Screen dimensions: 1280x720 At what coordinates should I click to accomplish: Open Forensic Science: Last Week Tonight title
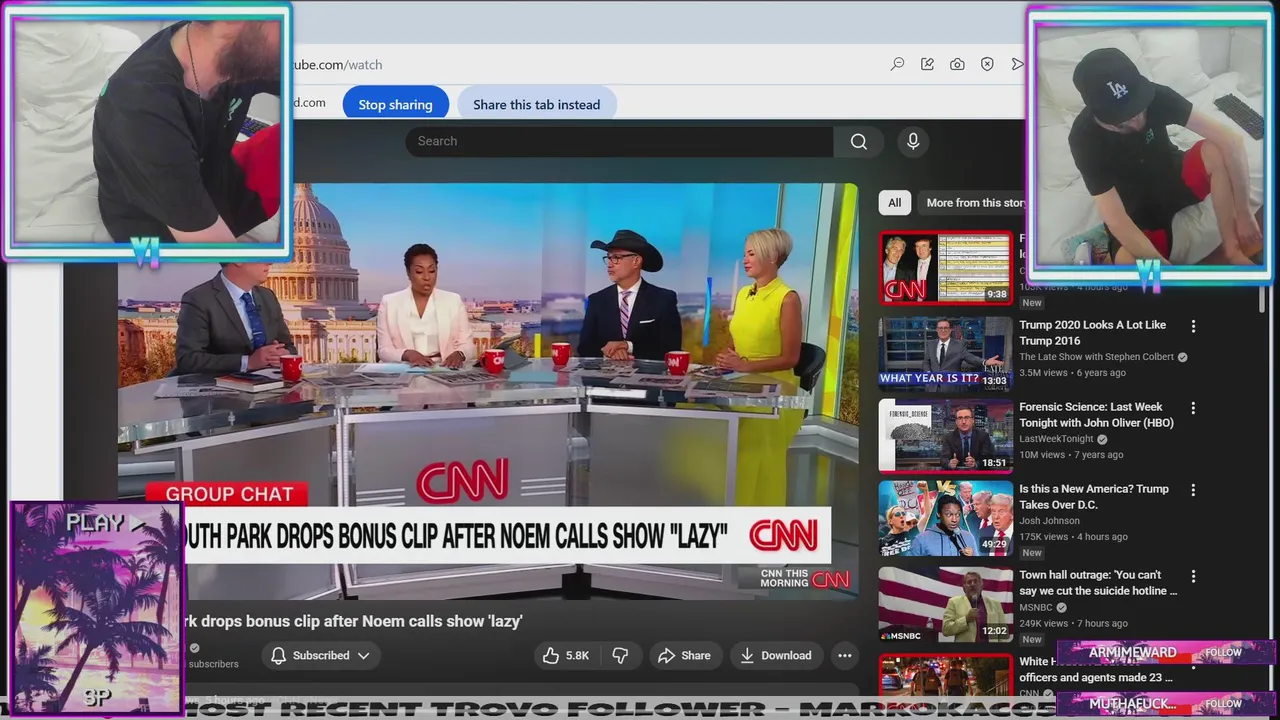[1097, 415]
